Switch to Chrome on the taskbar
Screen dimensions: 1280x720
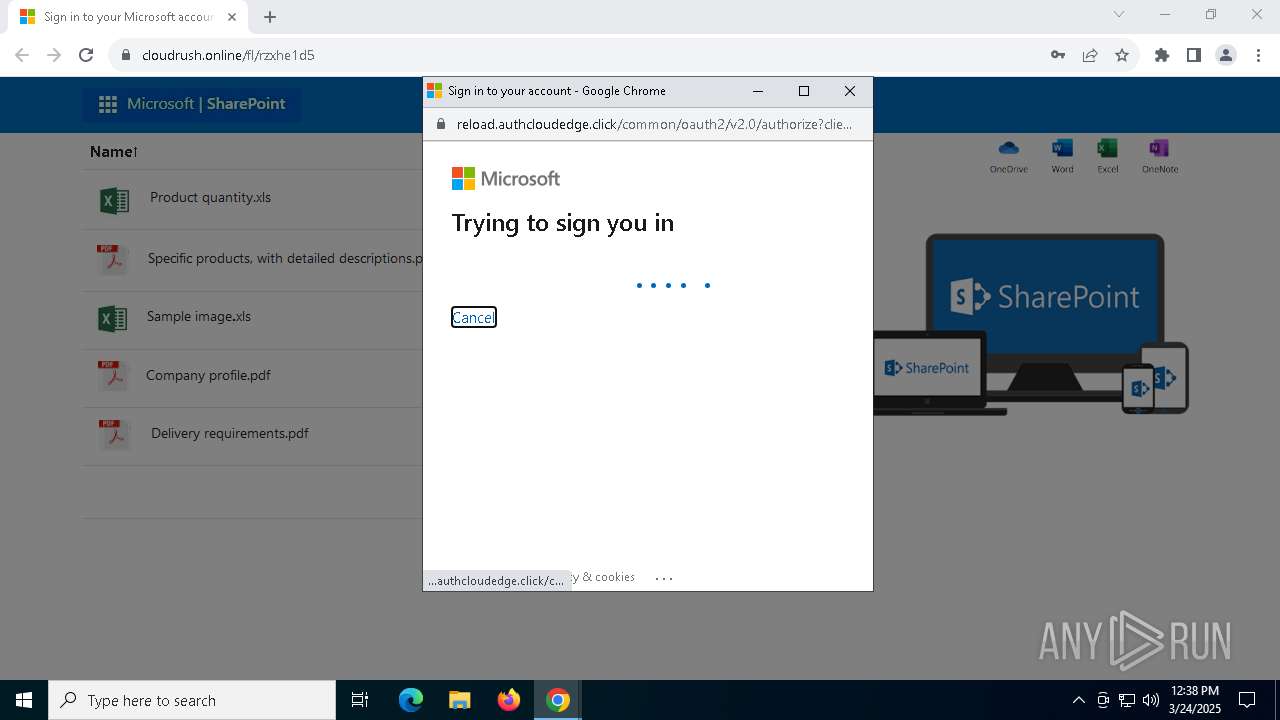click(x=558, y=700)
